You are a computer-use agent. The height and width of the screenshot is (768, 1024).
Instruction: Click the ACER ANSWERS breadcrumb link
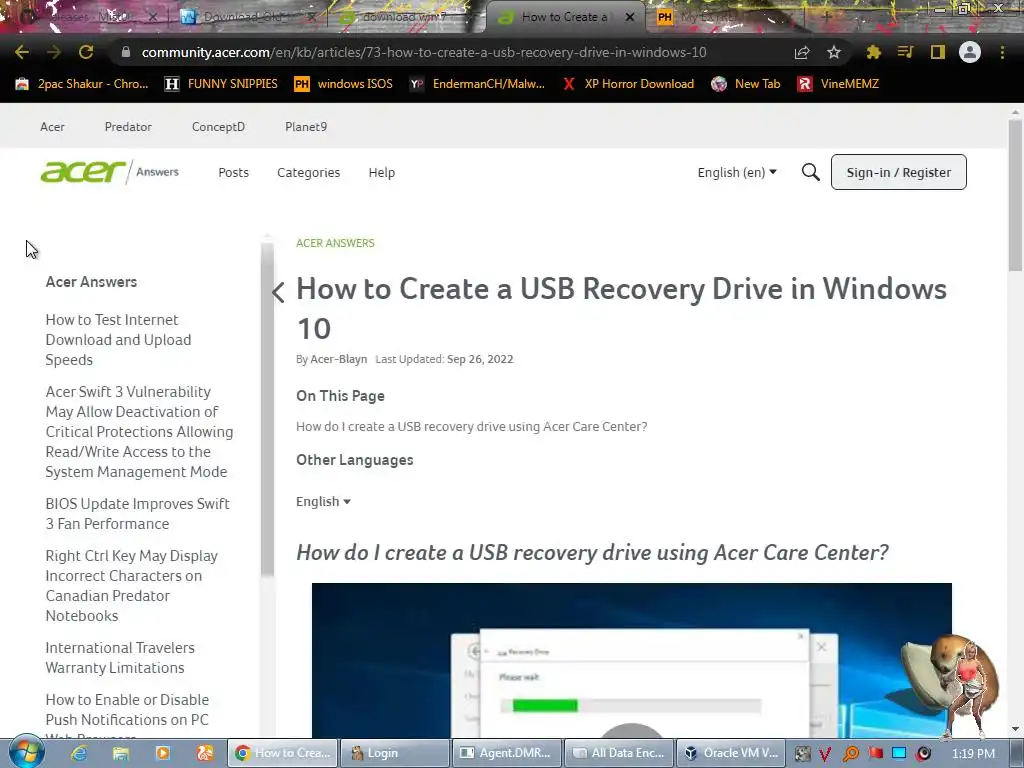[335, 243]
